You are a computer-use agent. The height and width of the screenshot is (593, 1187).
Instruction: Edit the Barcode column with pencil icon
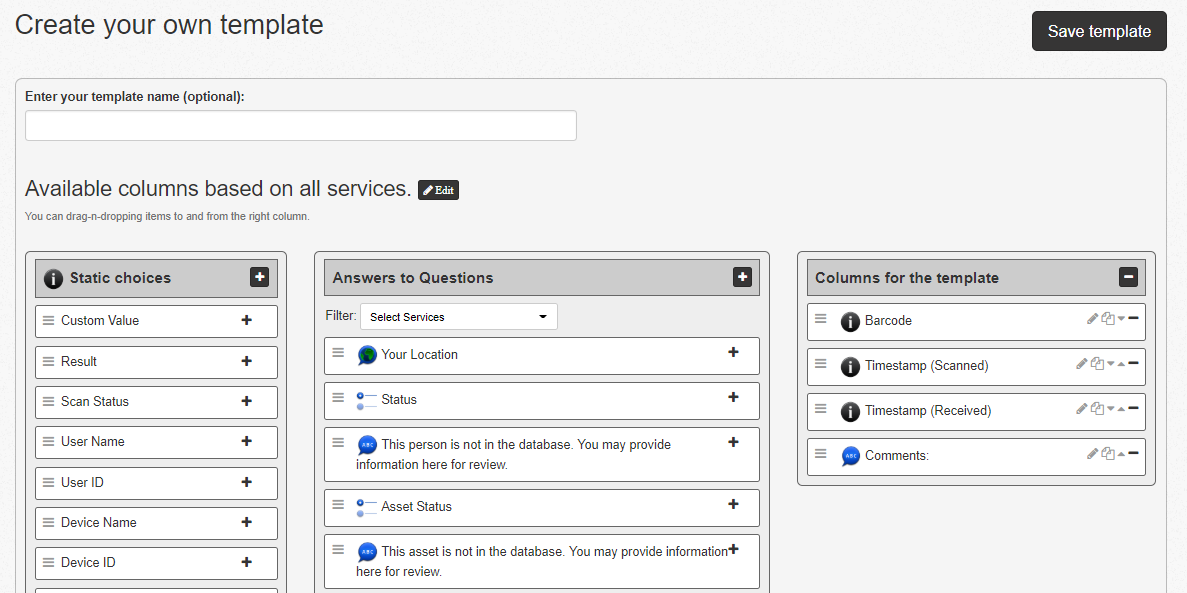coord(1092,319)
